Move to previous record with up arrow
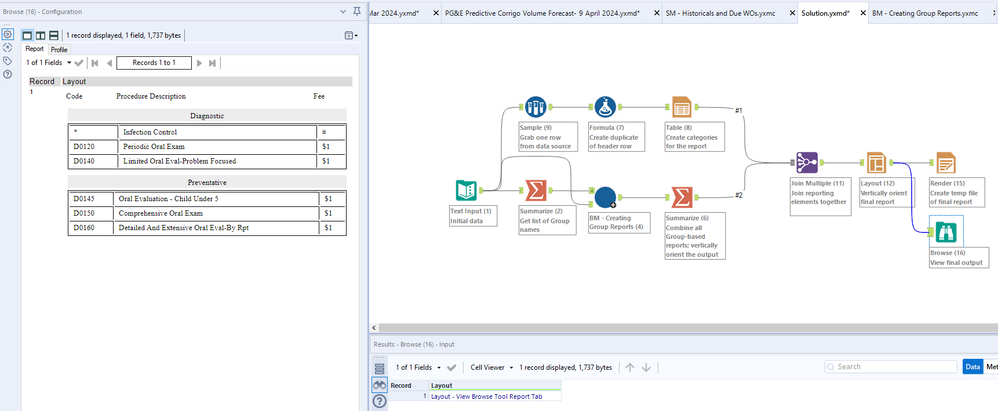998x411 pixels. coord(629,367)
